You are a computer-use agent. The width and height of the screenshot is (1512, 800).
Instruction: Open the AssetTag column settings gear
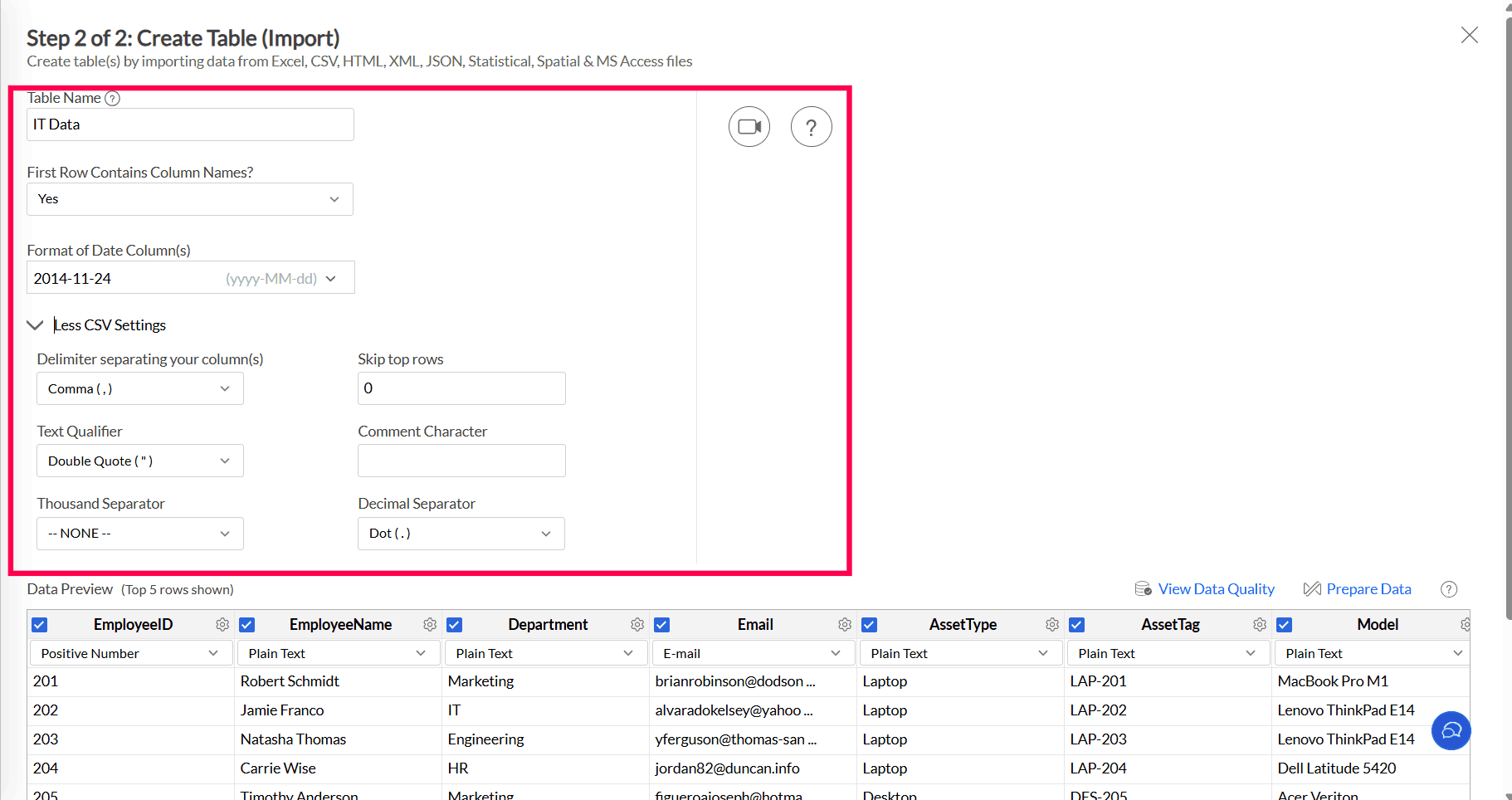point(1260,625)
